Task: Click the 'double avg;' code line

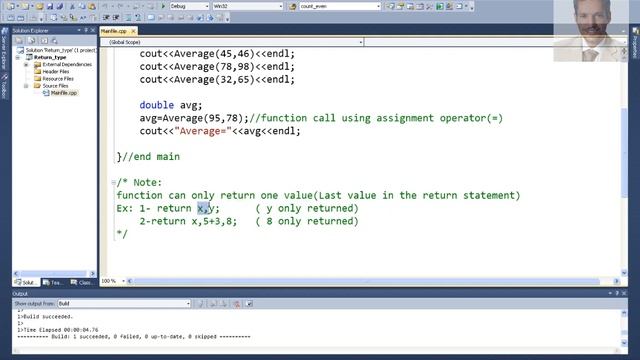Action: click(x=171, y=105)
